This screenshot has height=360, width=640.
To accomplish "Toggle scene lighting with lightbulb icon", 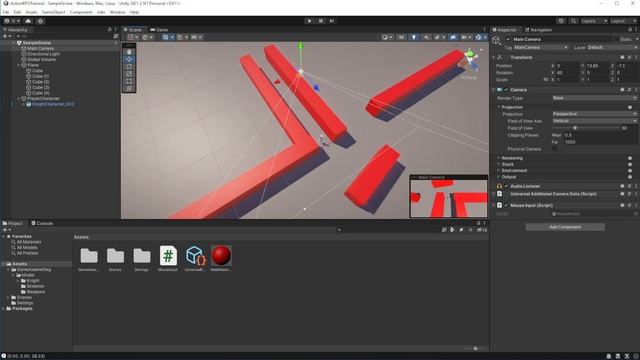I will point(414,37).
